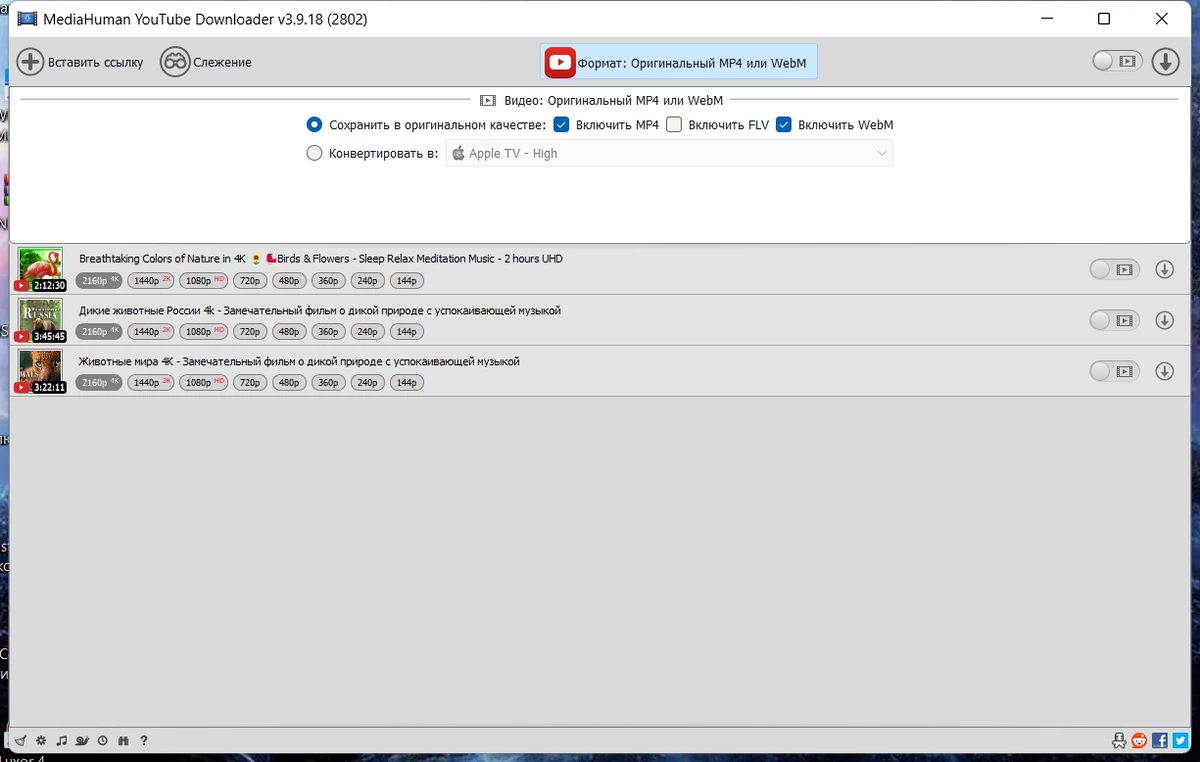Click the clock icon in status bar
The height and width of the screenshot is (762, 1200).
pyautogui.click(x=103, y=741)
